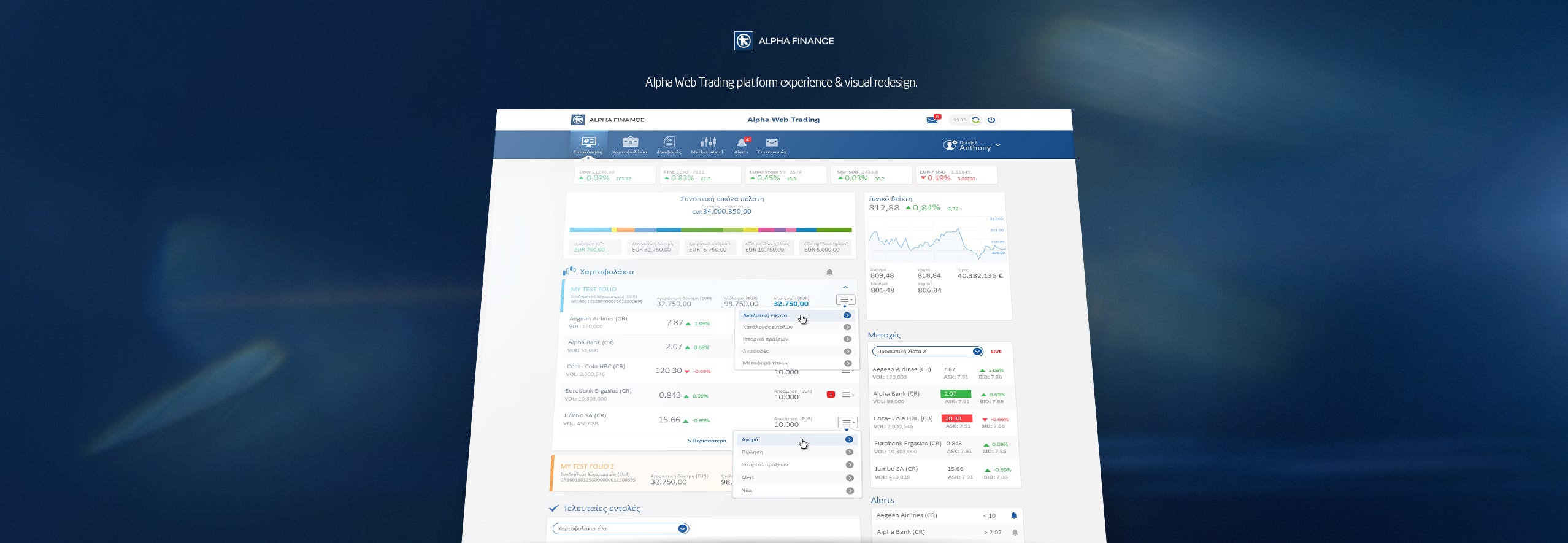Open Eurobank Ergasias row hamburger menu
This screenshot has width=1568, height=543.
click(848, 395)
